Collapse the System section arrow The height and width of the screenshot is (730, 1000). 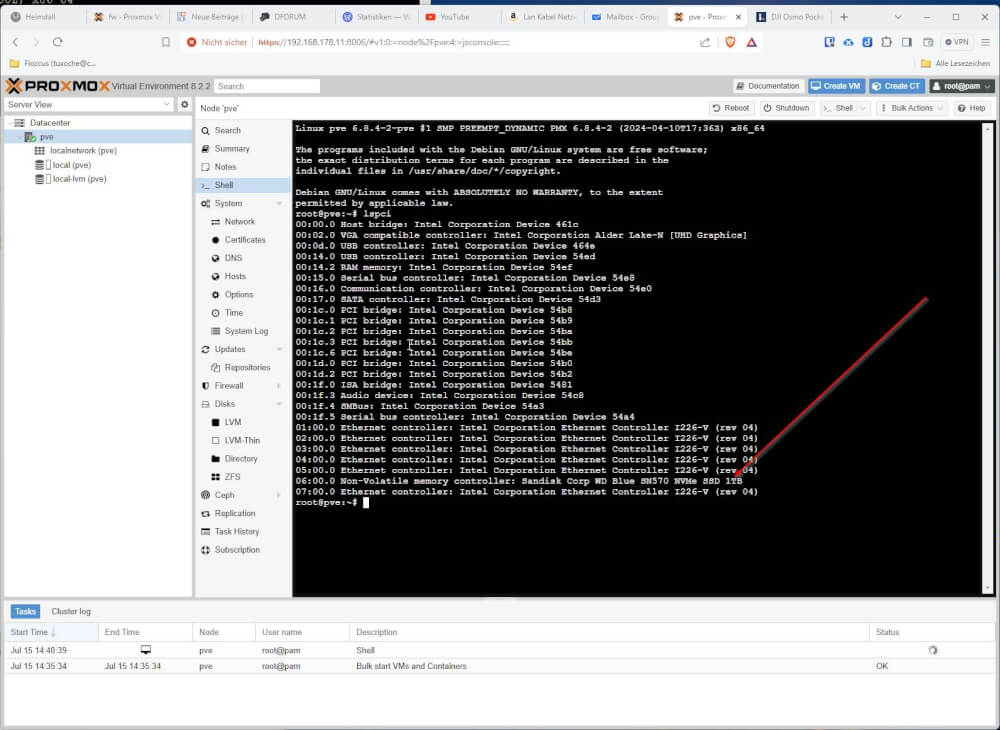[x=279, y=203]
